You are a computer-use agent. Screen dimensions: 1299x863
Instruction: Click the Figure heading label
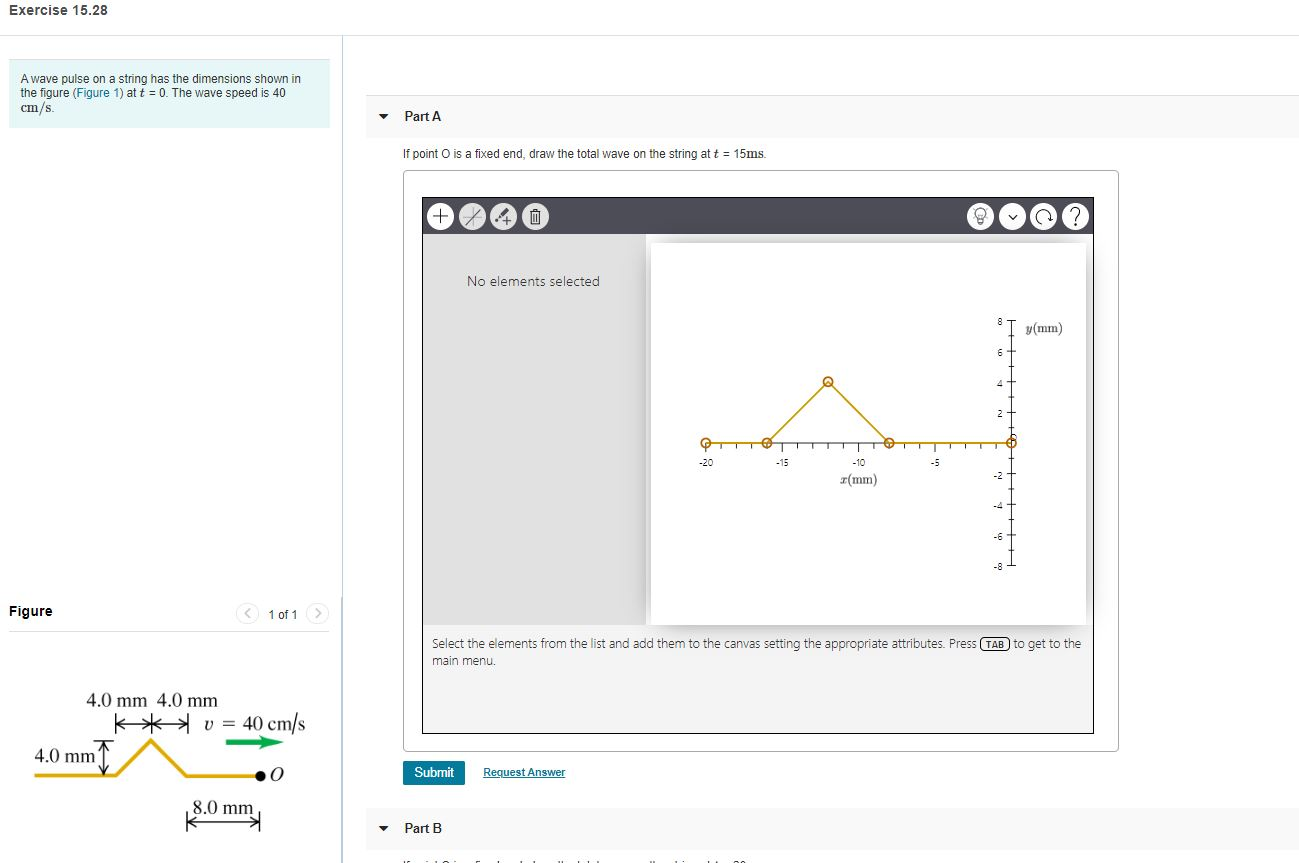click(x=31, y=611)
